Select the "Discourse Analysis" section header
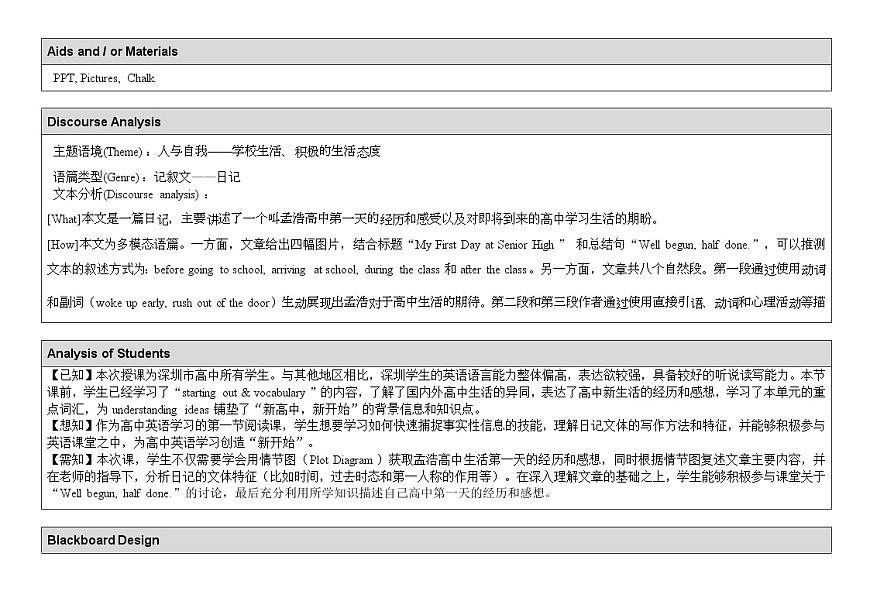 [104, 122]
